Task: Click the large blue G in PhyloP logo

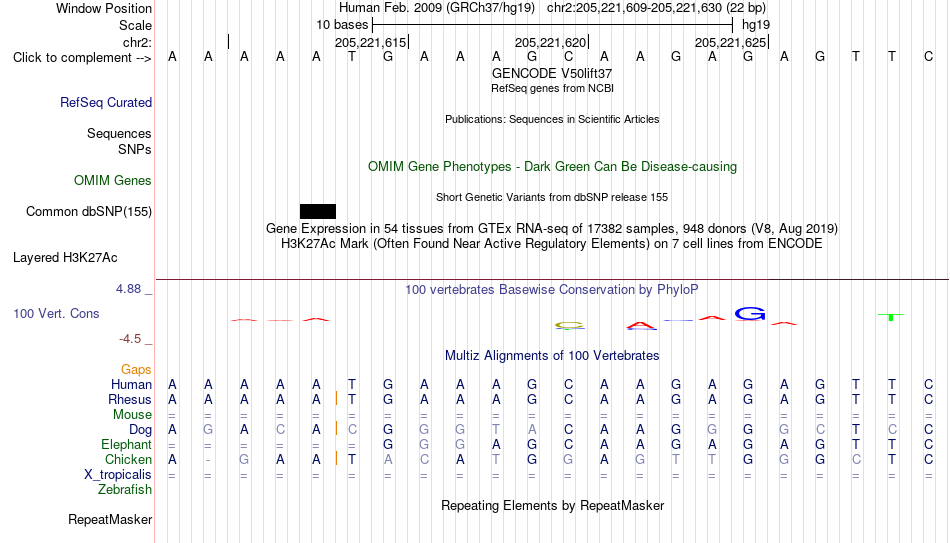Action: (750, 313)
